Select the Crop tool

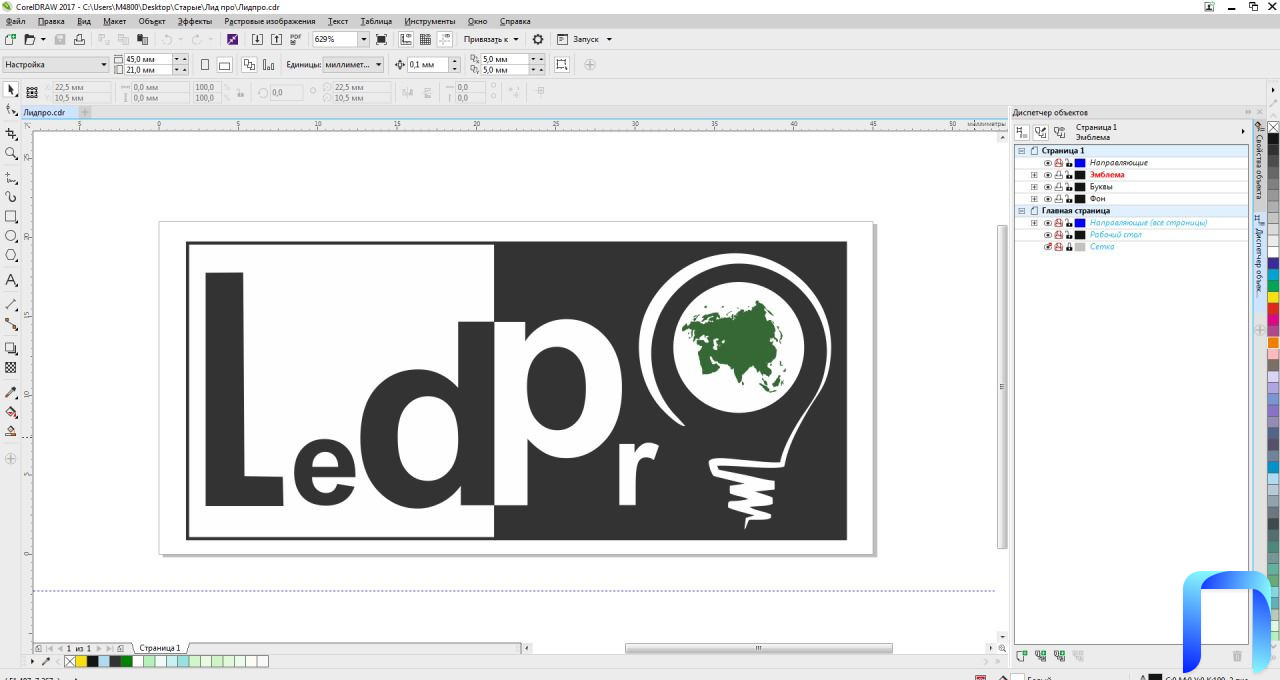point(11,134)
